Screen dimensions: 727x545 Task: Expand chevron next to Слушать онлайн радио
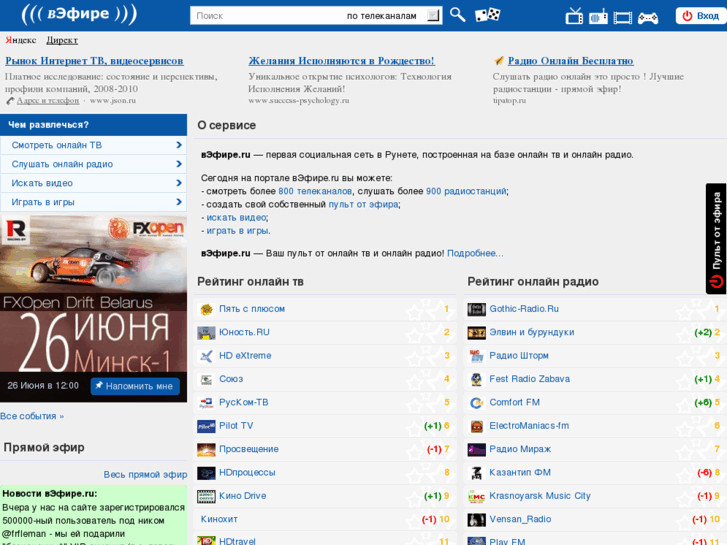coord(179,164)
